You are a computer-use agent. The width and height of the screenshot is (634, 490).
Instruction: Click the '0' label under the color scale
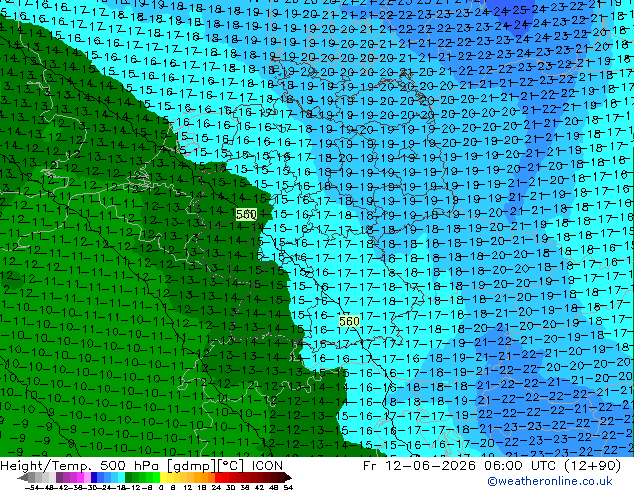point(161,487)
